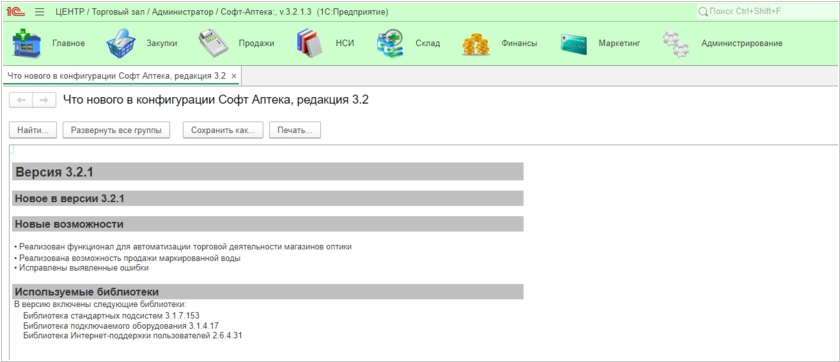Go back with the left arrow
Image resolution: width=840 pixels, height=362 pixels.
pyautogui.click(x=21, y=100)
